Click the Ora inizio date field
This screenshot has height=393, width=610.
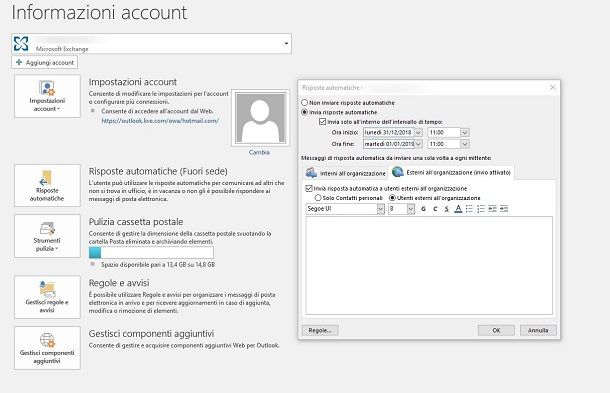[389, 133]
